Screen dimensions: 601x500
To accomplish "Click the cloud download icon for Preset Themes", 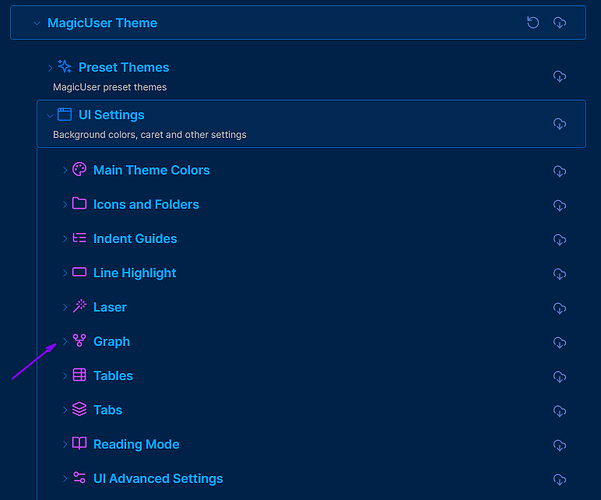I will click(x=560, y=76).
